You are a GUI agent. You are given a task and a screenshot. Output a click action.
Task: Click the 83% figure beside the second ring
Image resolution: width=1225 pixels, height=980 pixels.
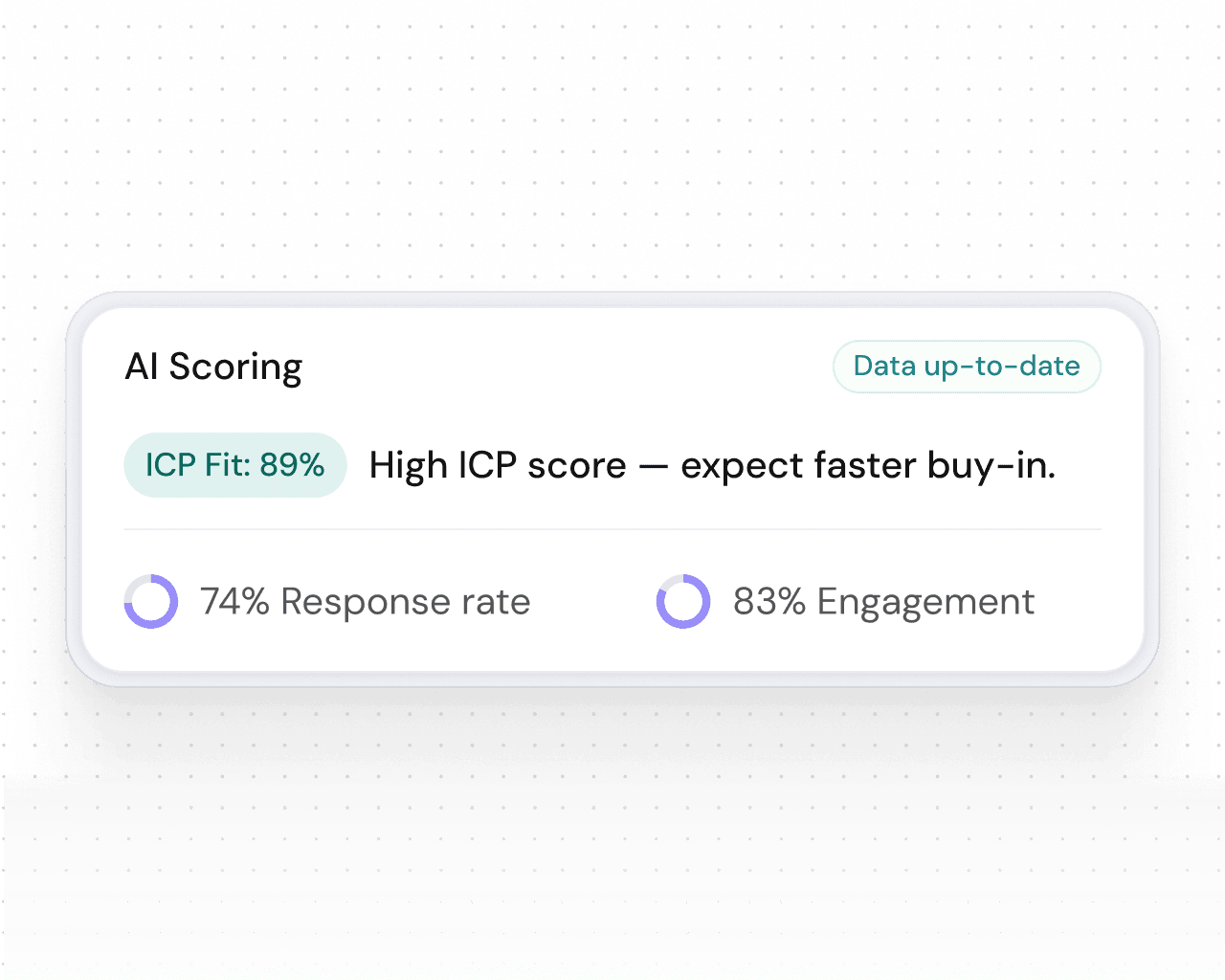click(768, 602)
